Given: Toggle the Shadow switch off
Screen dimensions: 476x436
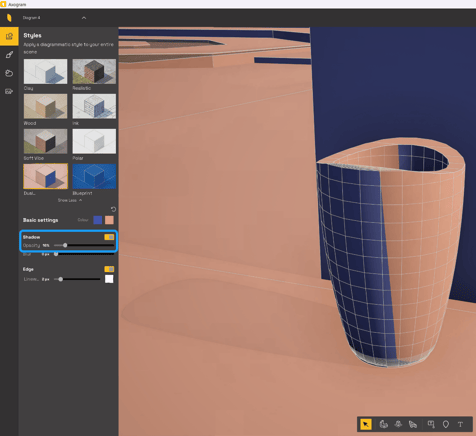Looking at the screenshot, I should (x=109, y=237).
